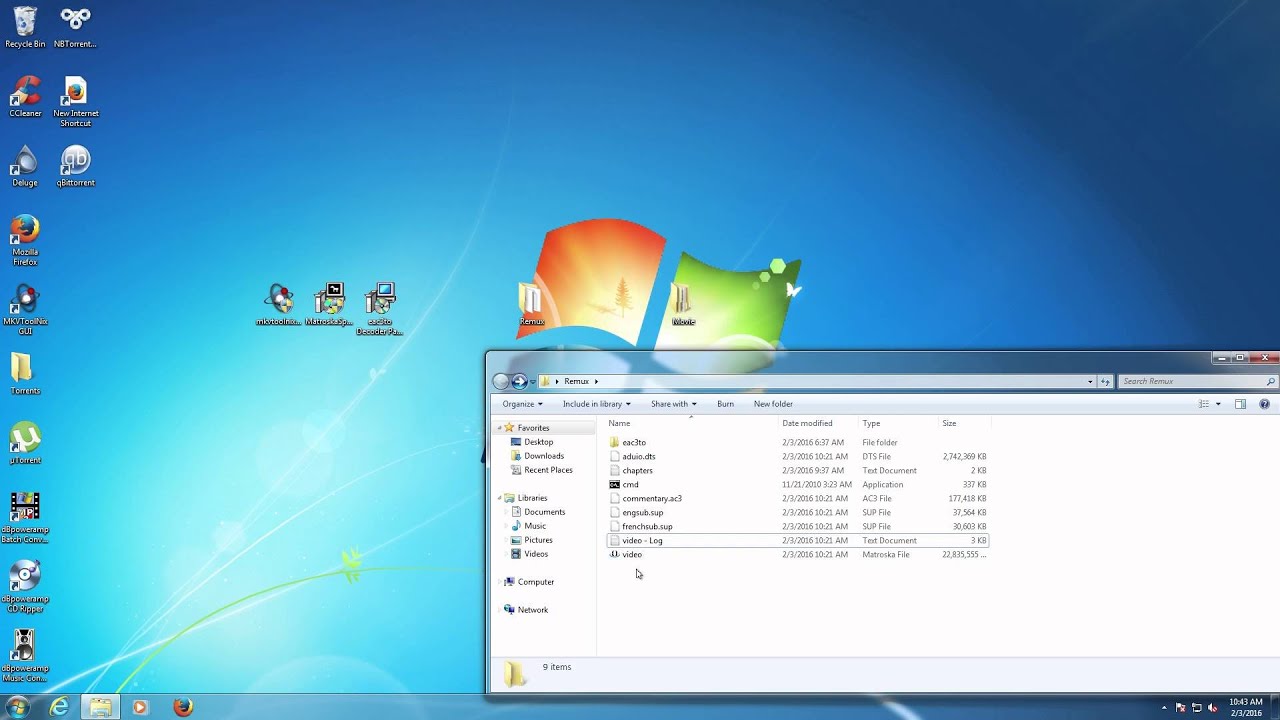Select the mkvtoolnix installer icon on the desktop
This screenshot has height=720, width=1280.
(279, 304)
